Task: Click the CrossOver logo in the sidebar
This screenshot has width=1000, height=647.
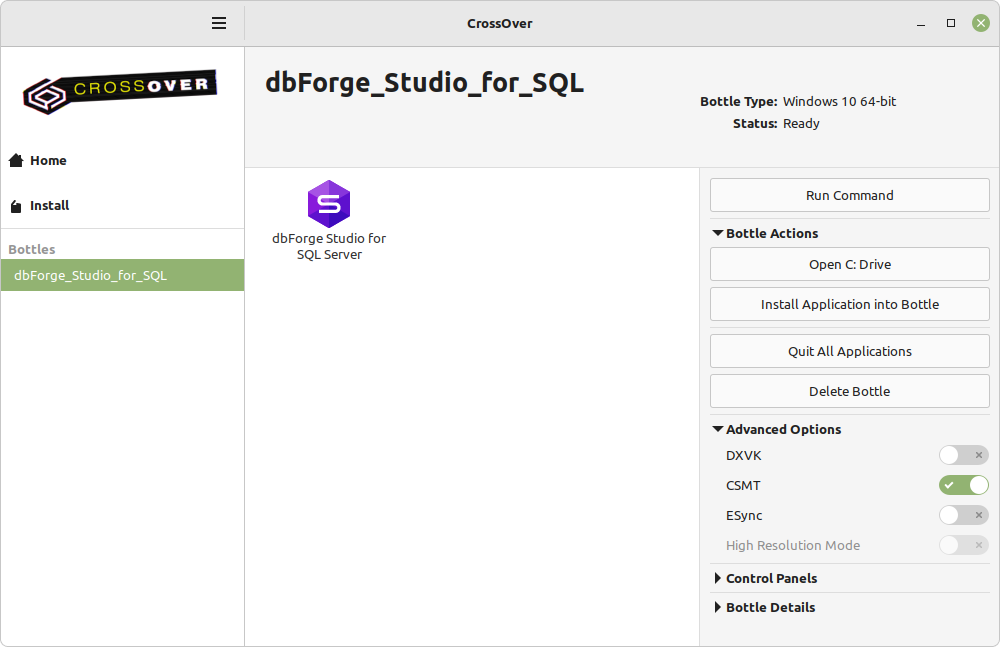Action: [121, 93]
